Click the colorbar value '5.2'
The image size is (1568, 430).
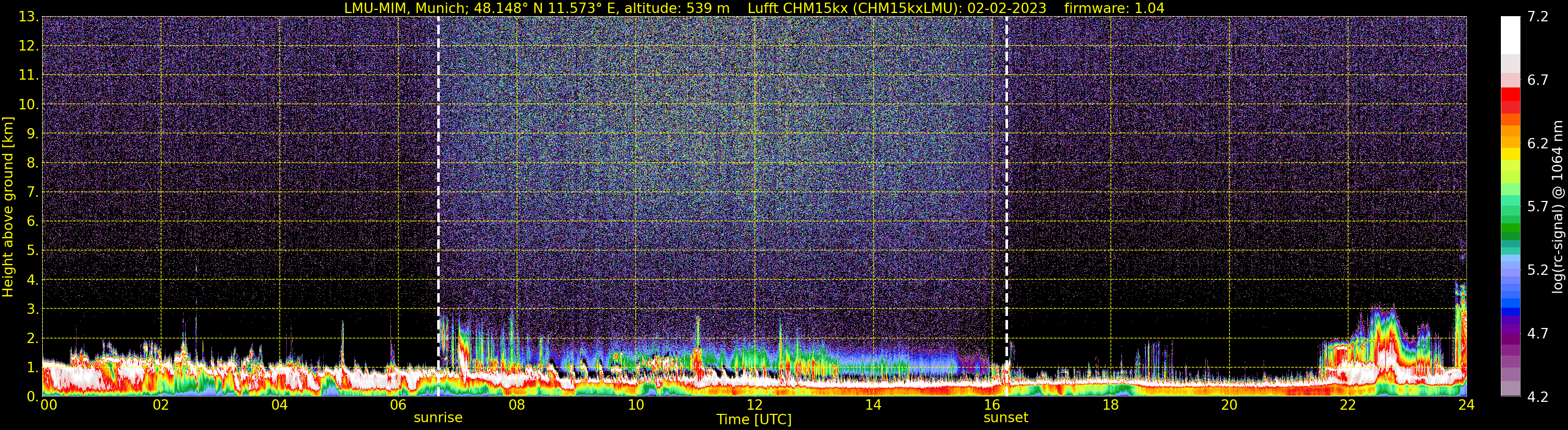1538,270
